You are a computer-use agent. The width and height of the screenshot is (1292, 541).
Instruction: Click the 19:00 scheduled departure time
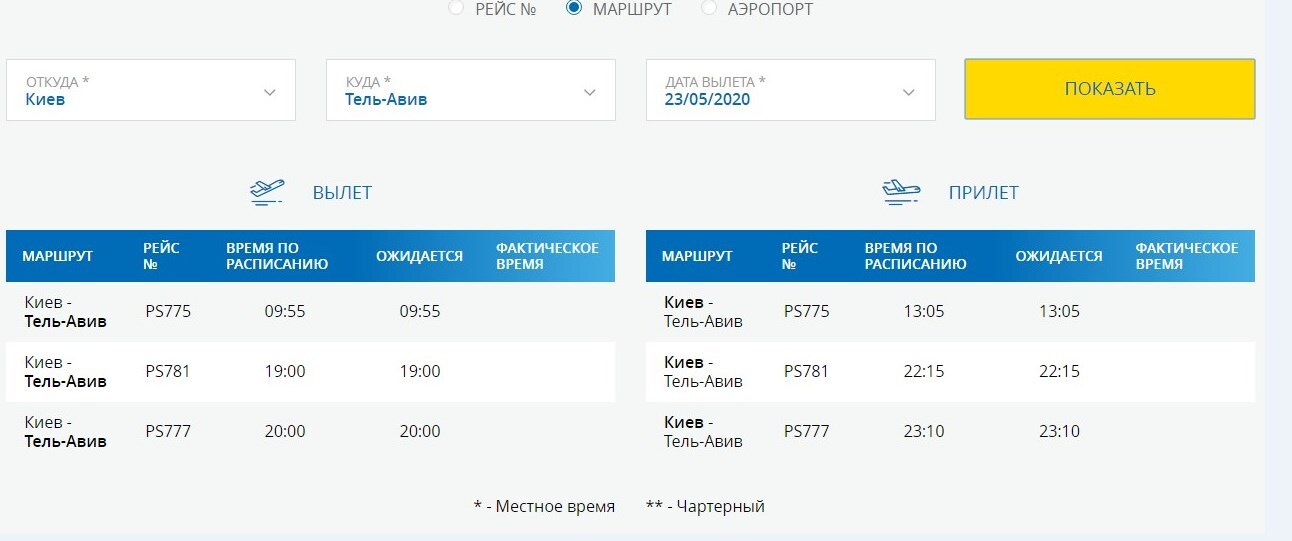285,372
